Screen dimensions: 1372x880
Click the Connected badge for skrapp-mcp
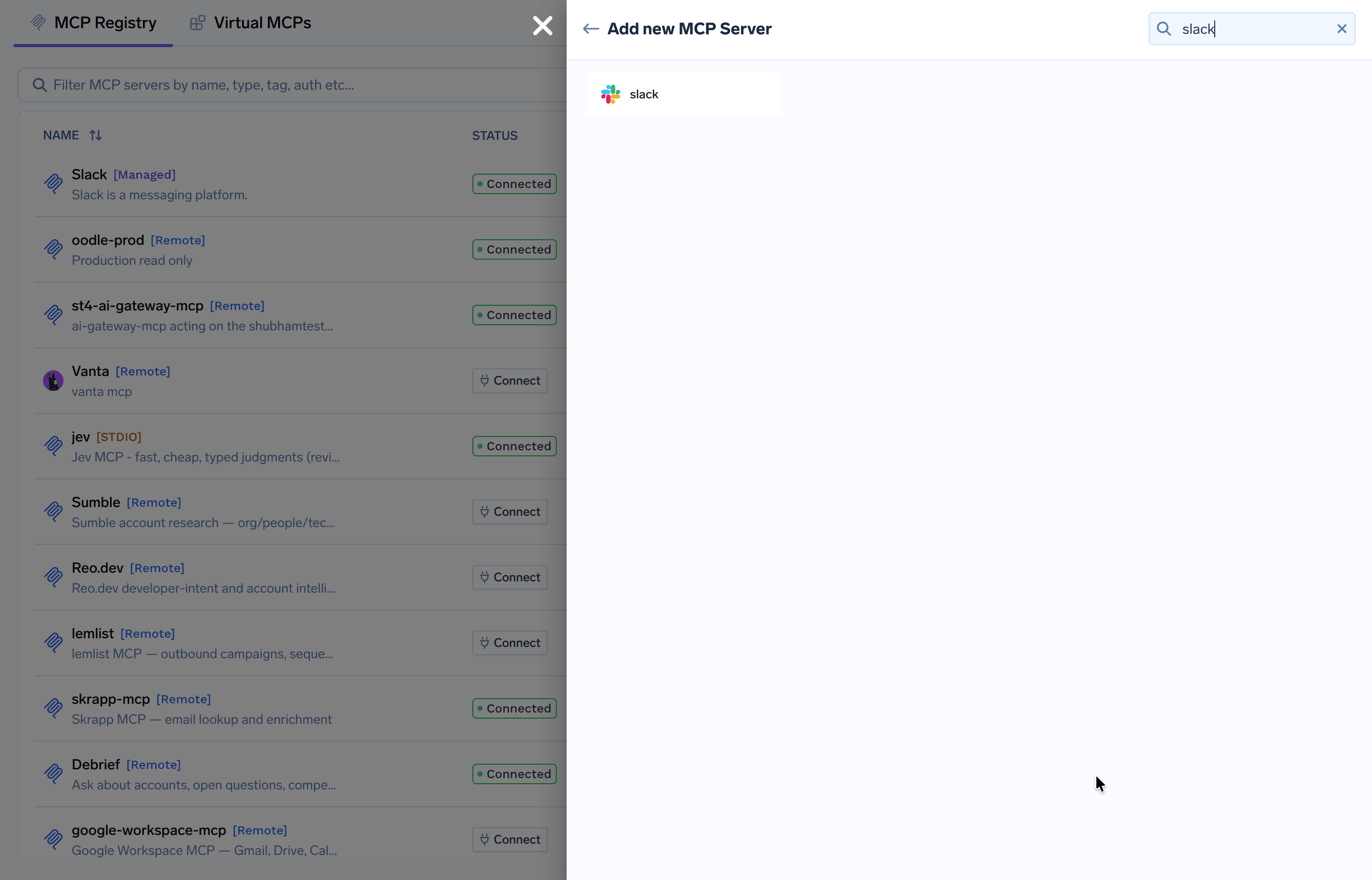(x=514, y=708)
